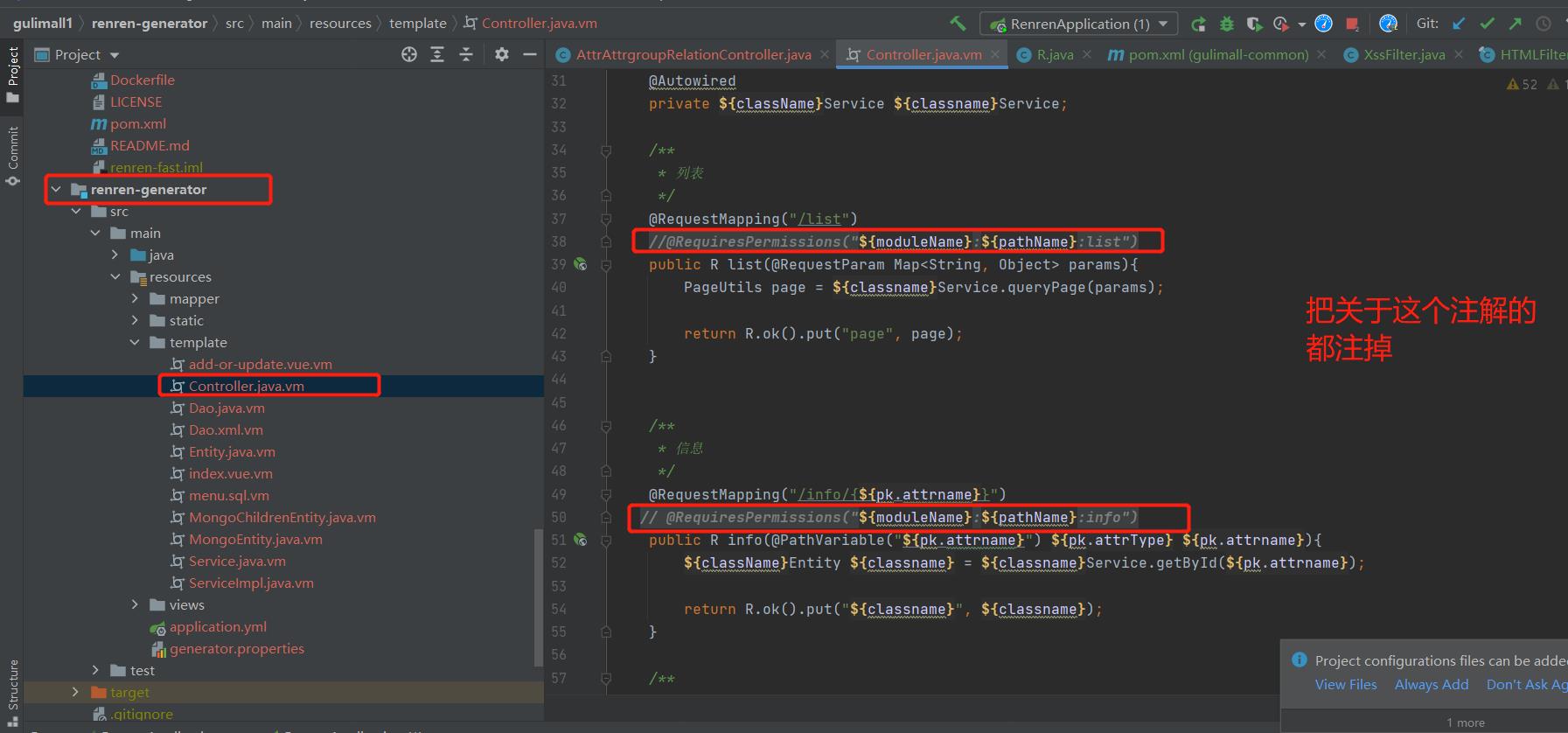
Task: Expand the views folder
Action: [135, 604]
